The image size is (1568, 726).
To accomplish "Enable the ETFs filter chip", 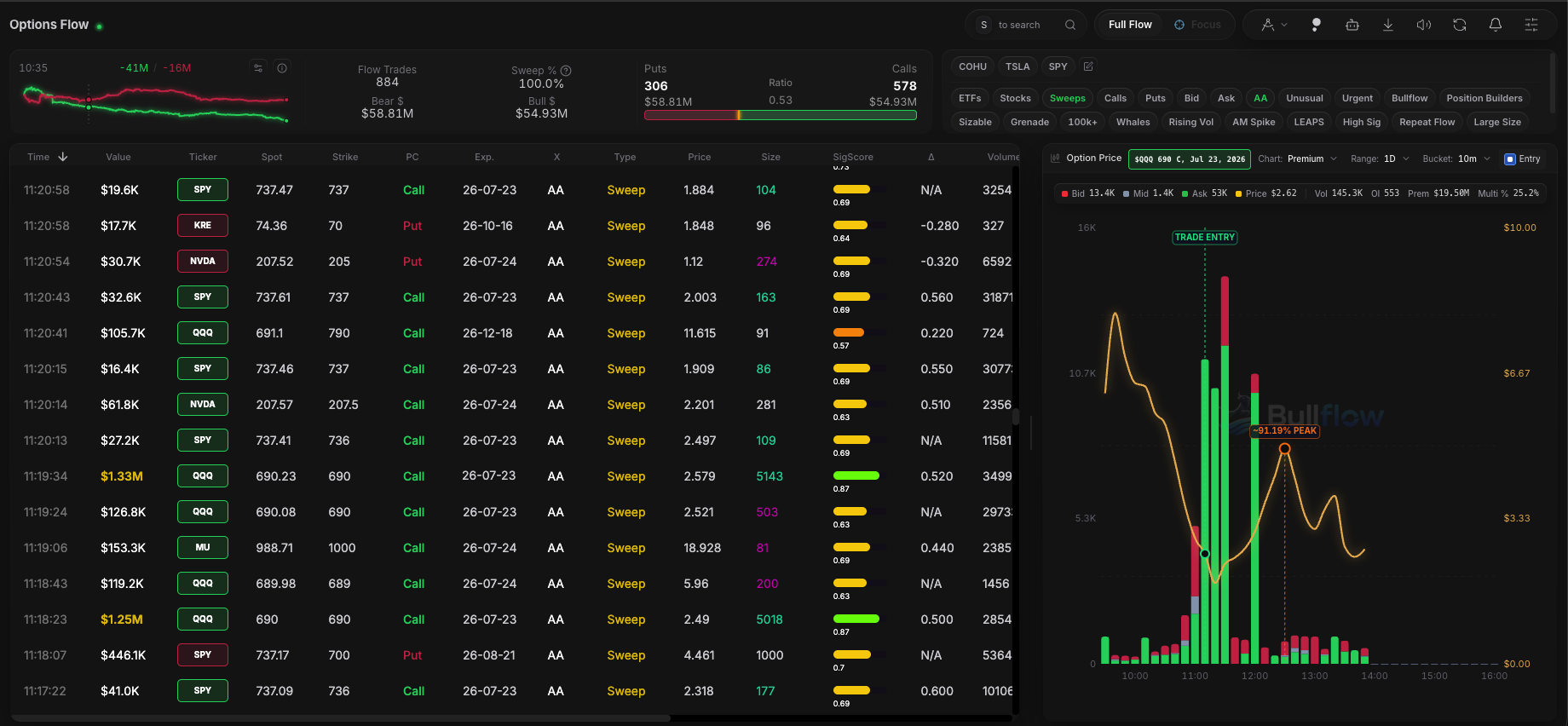I will click(x=970, y=98).
